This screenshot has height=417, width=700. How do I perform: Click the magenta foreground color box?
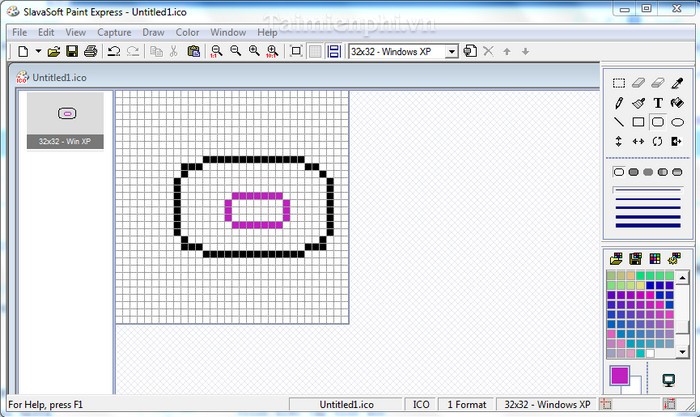(x=619, y=376)
